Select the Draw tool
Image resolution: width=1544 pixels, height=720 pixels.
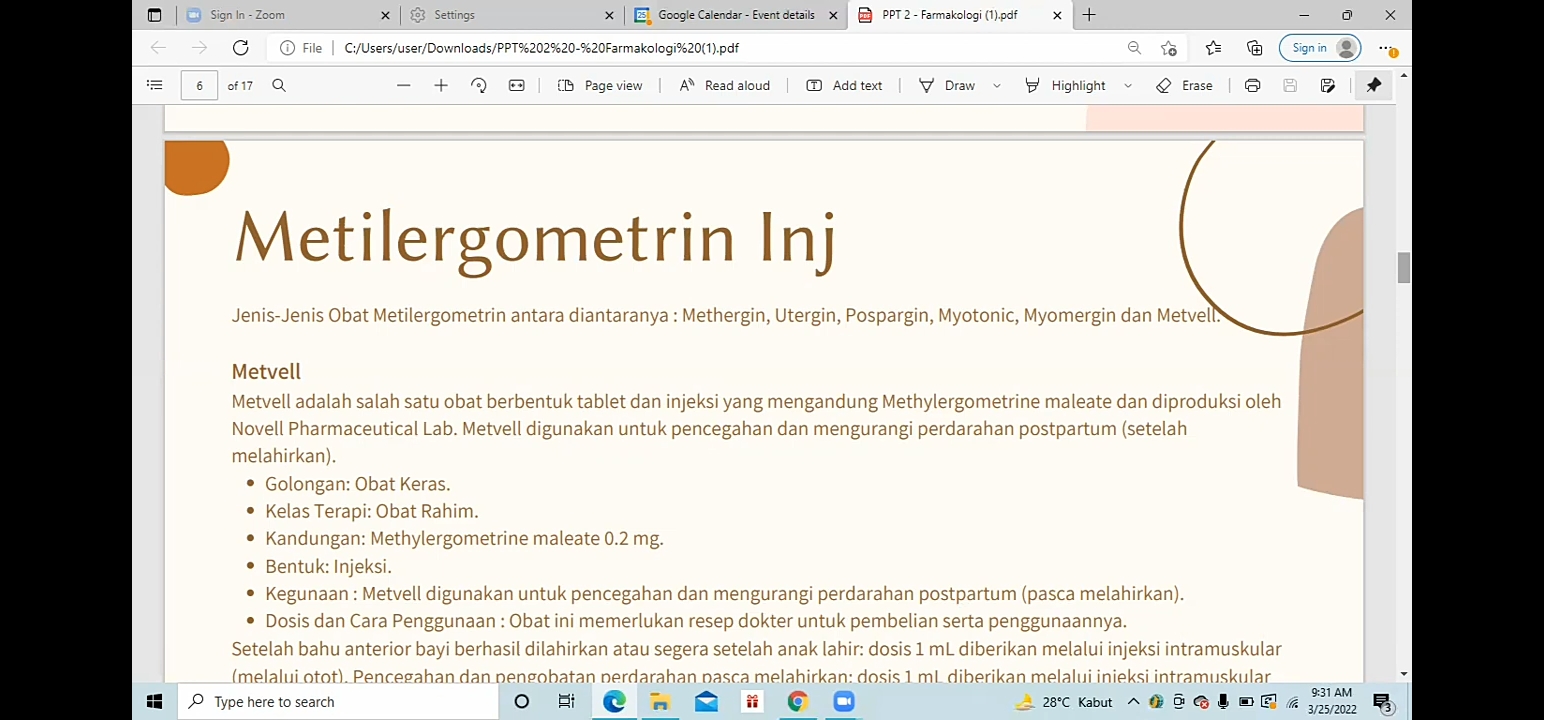(947, 86)
